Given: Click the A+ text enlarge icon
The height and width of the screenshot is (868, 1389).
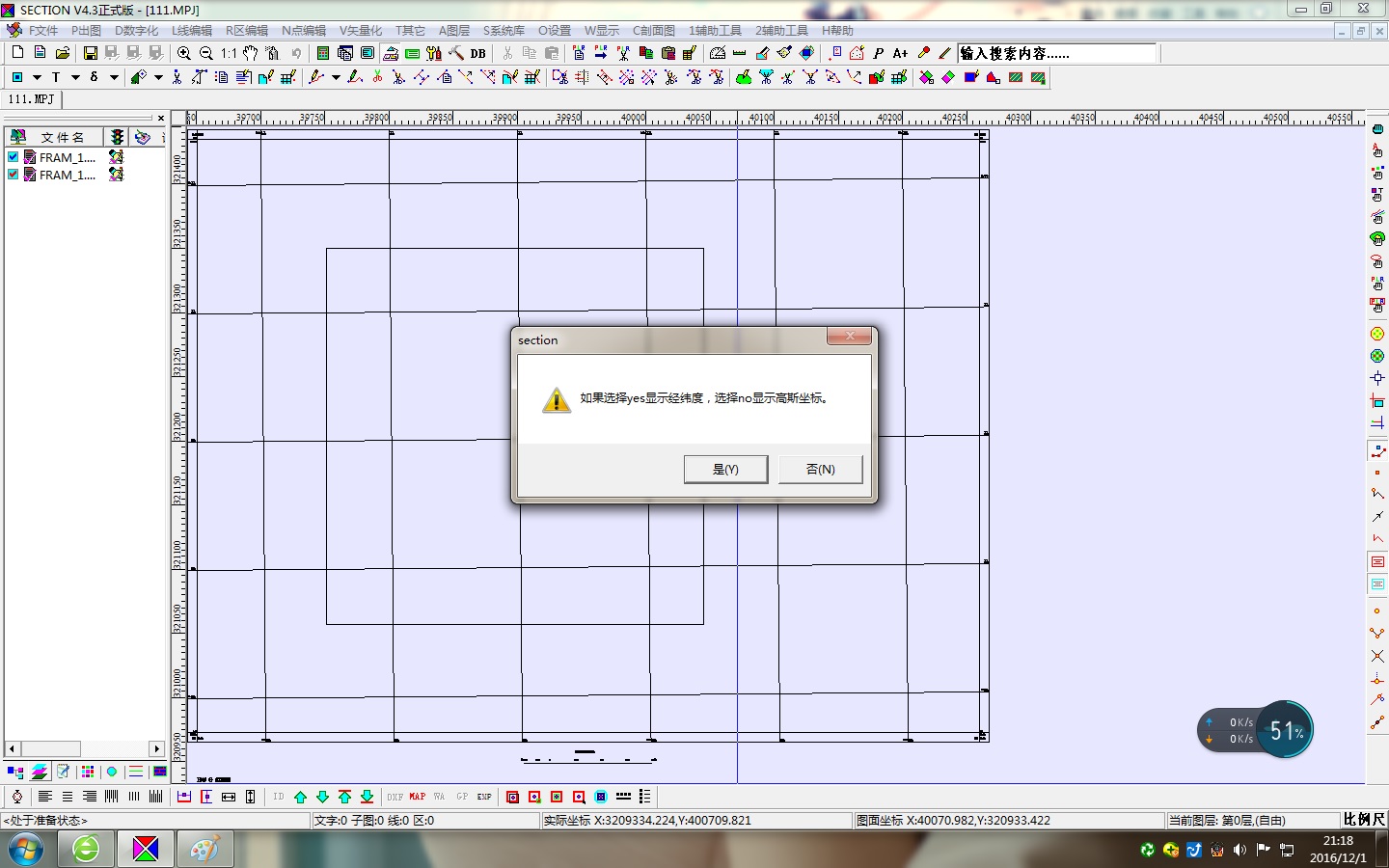Looking at the screenshot, I should pos(900,53).
